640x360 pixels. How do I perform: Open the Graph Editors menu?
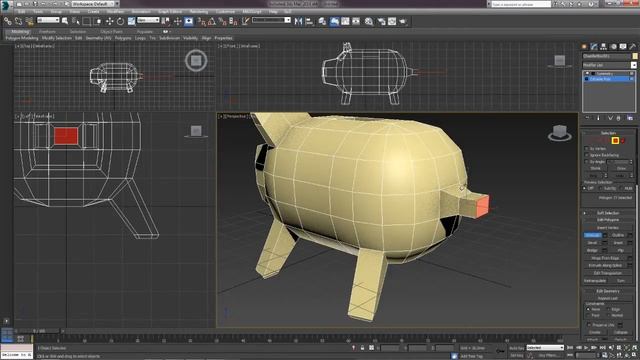(x=170, y=11)
